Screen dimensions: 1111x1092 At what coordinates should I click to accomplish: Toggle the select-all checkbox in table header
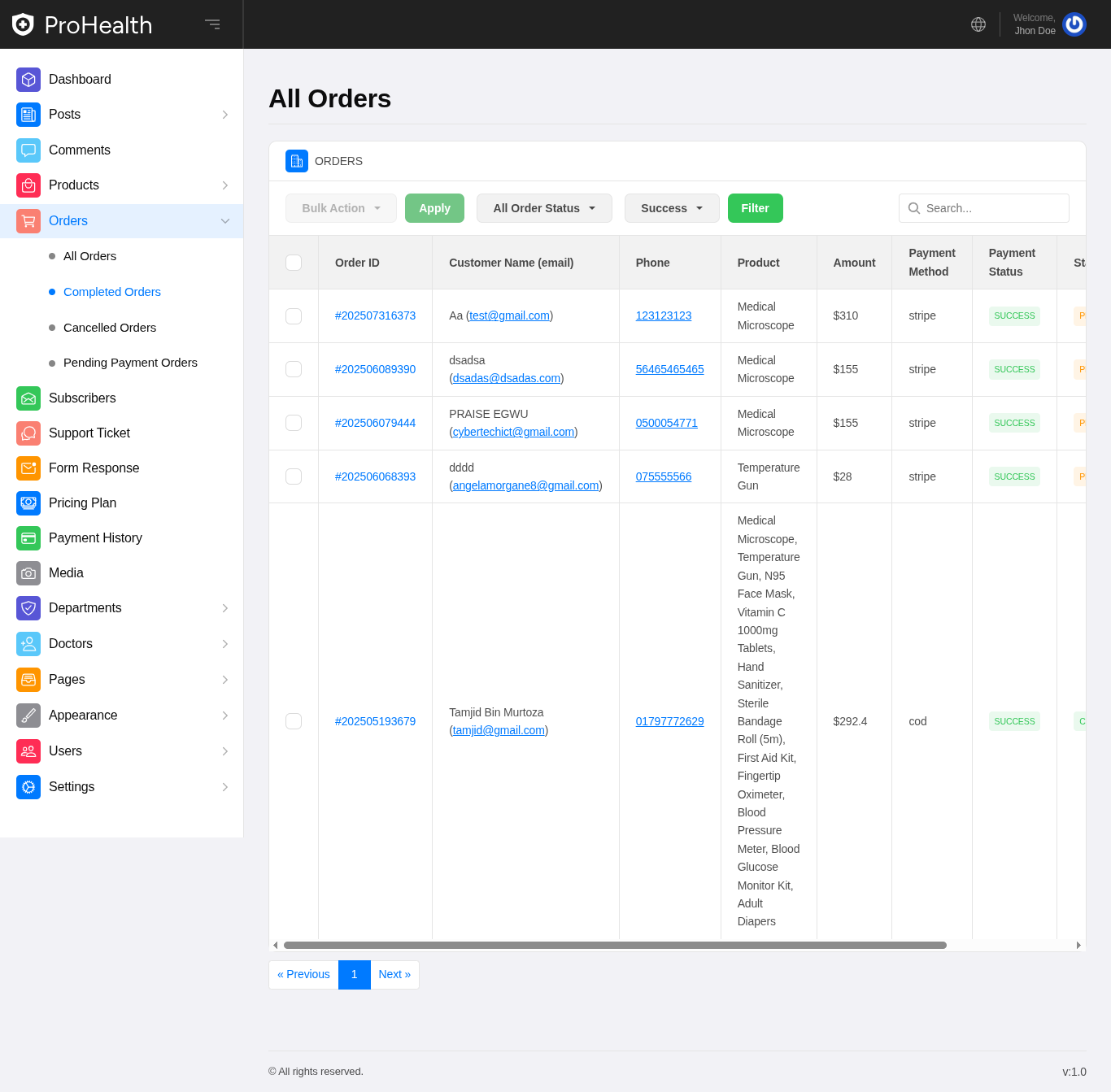294,263
